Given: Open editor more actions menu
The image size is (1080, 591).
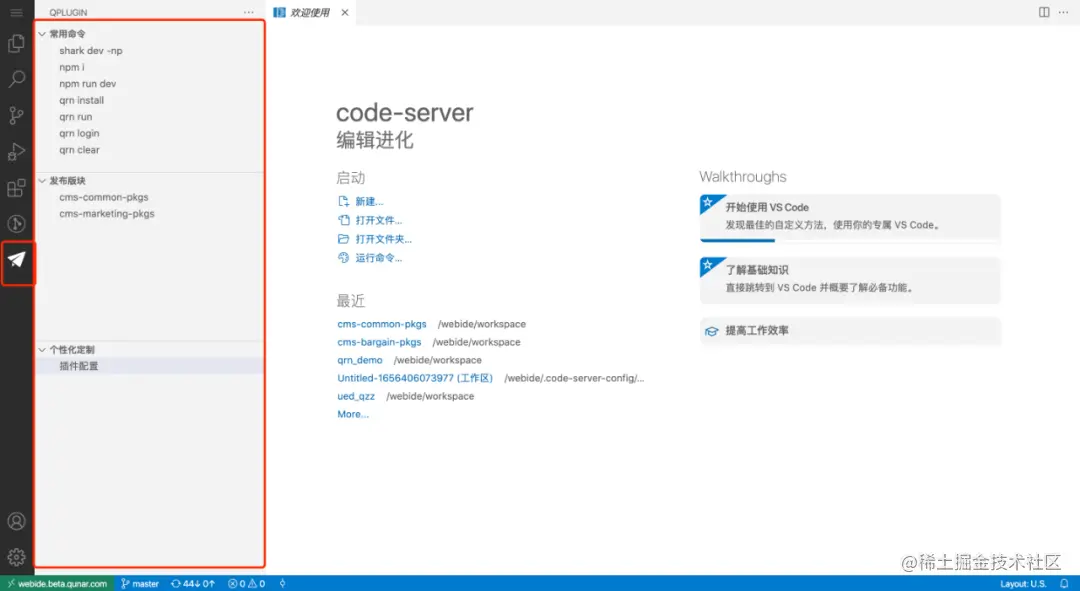Looking at the screenshot, I should click(1063, 12).
